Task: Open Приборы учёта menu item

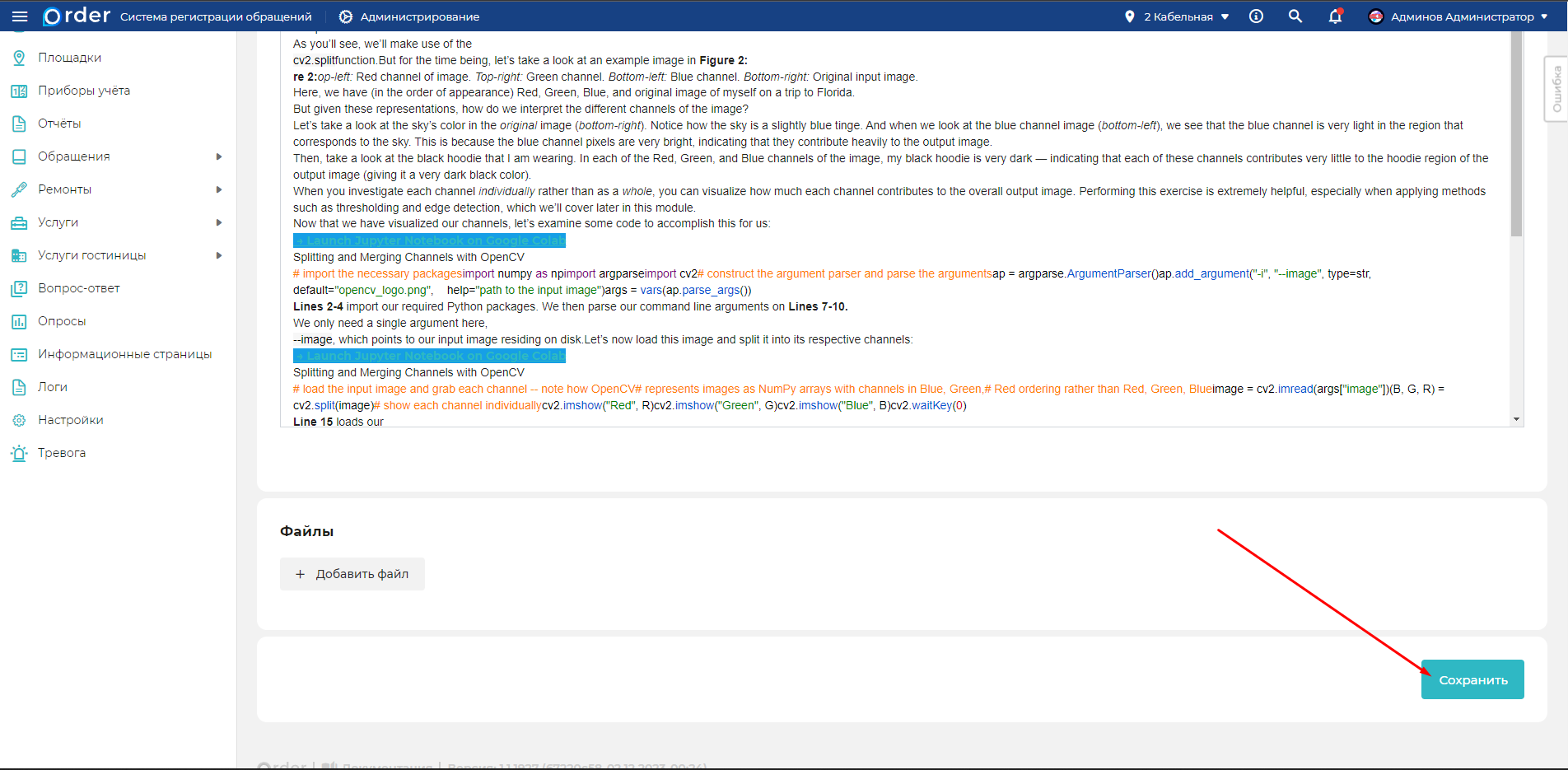Action: [x=84, y=91]
